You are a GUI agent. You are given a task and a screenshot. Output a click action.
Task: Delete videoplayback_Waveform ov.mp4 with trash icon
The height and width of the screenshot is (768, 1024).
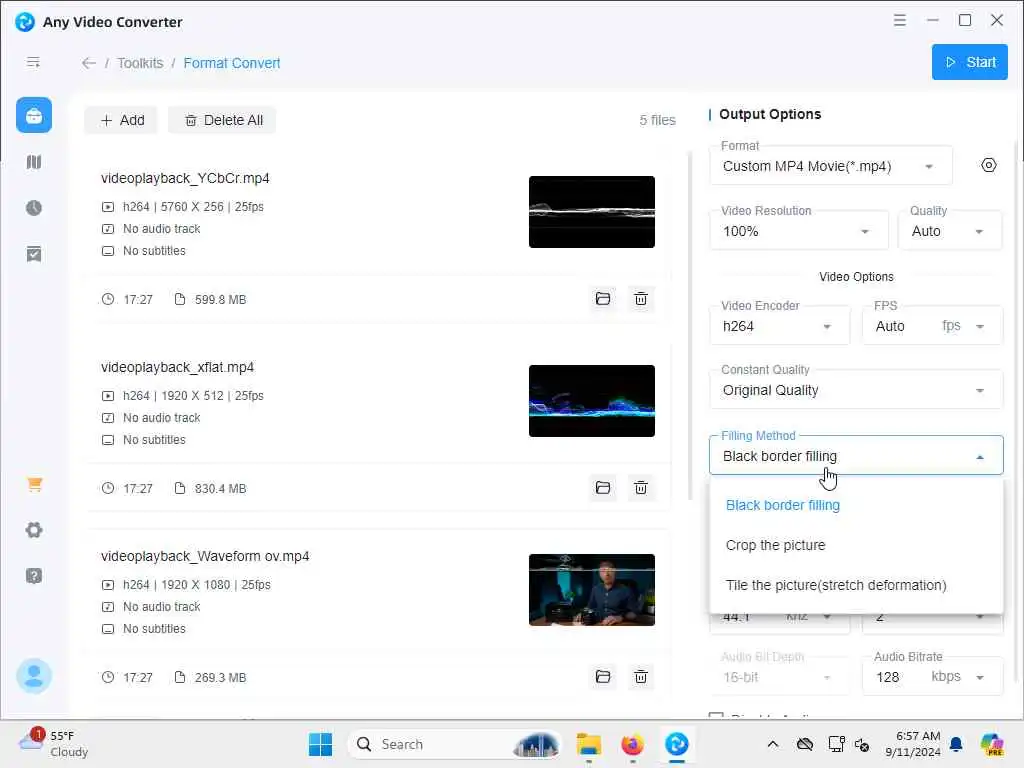[x=641, y=677]
